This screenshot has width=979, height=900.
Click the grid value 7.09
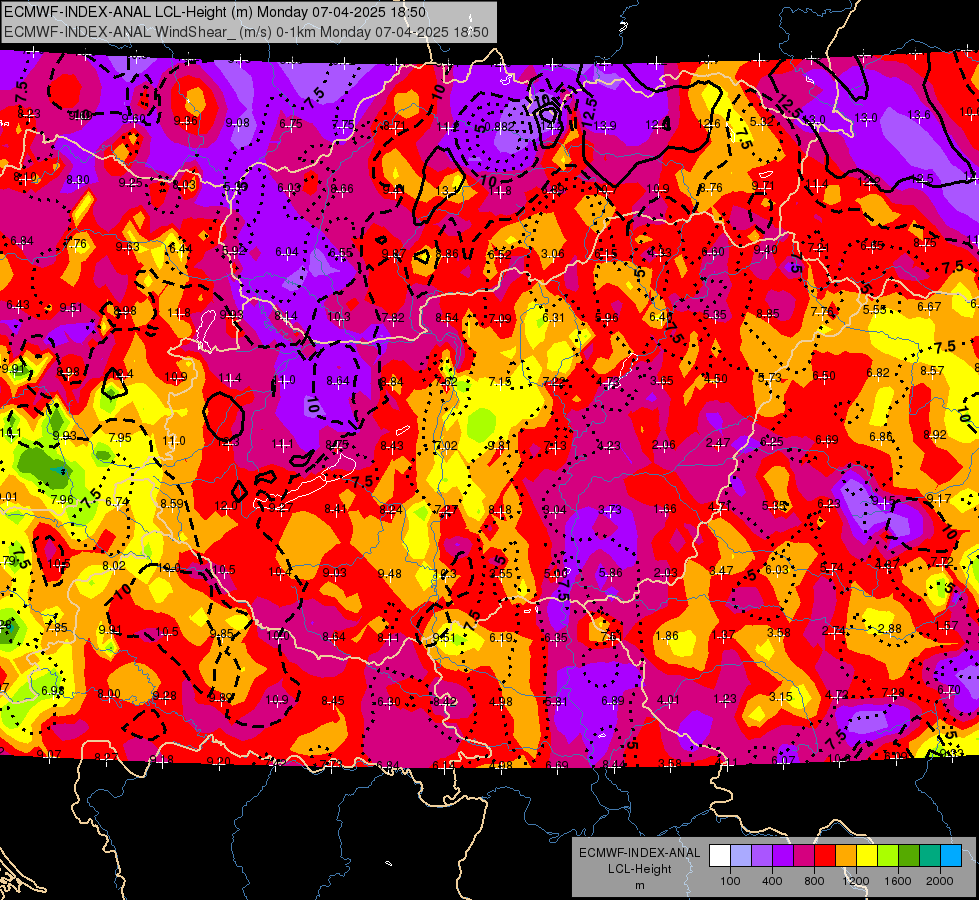click(499, 319)
